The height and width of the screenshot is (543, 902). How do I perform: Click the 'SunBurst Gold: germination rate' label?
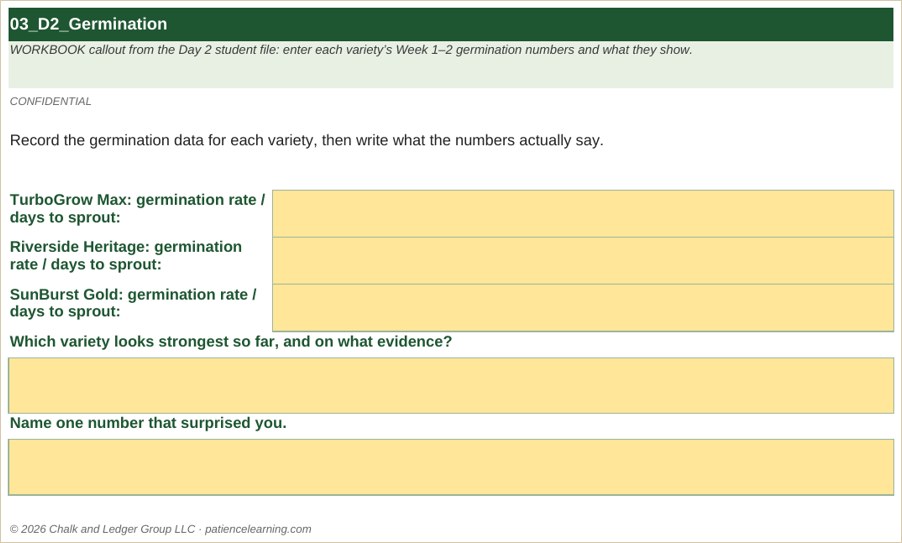coord(133,303)
